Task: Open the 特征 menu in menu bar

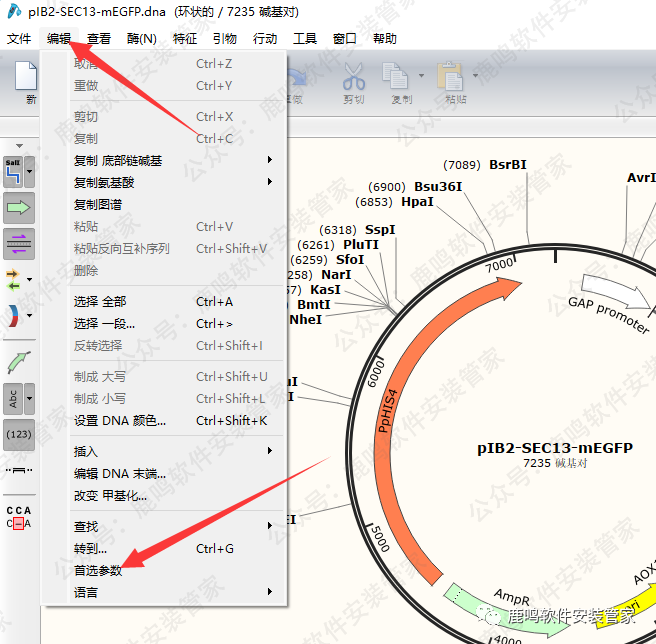Action: (x=185, y=39)
